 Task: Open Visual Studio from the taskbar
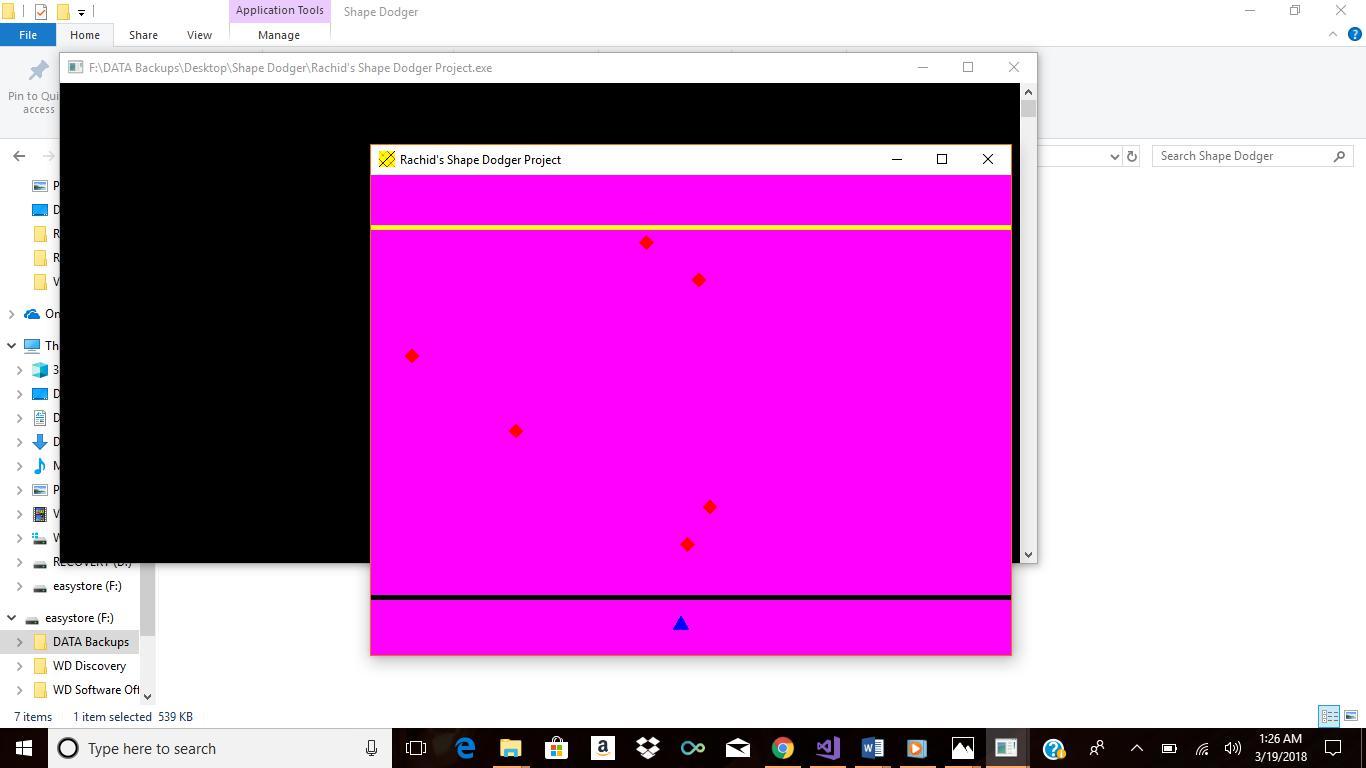coord(827,748)
